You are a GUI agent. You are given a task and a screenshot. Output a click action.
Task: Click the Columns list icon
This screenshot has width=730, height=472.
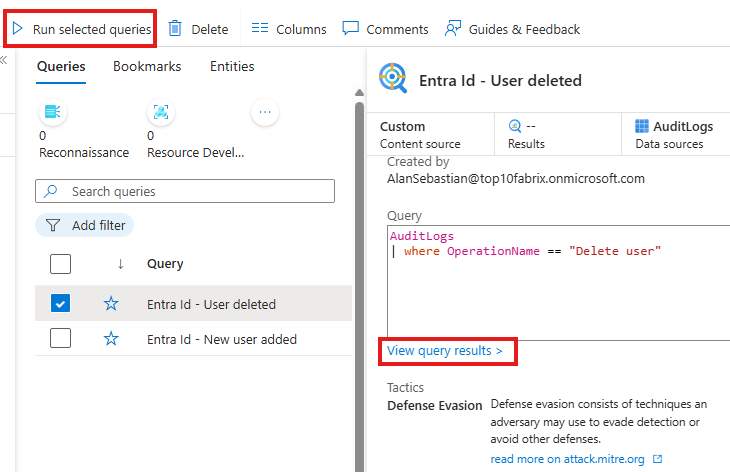[260, 28]
